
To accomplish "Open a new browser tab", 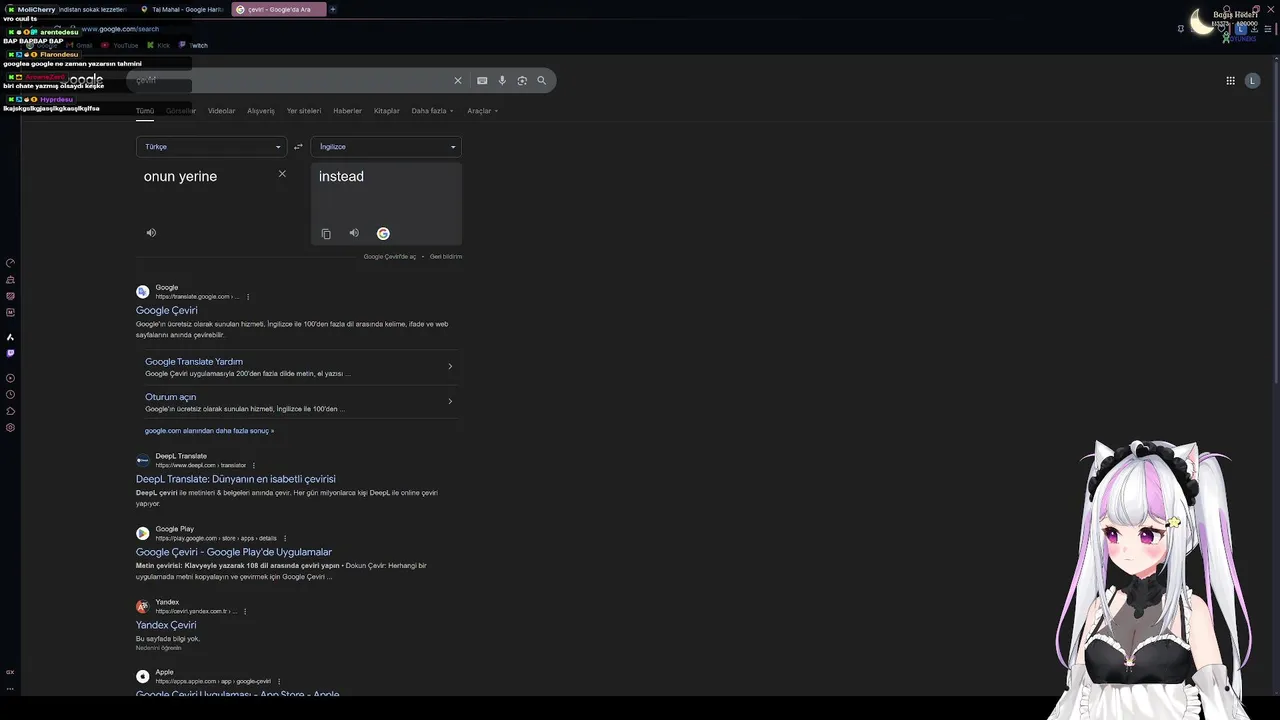I will (x=333, y=9).
